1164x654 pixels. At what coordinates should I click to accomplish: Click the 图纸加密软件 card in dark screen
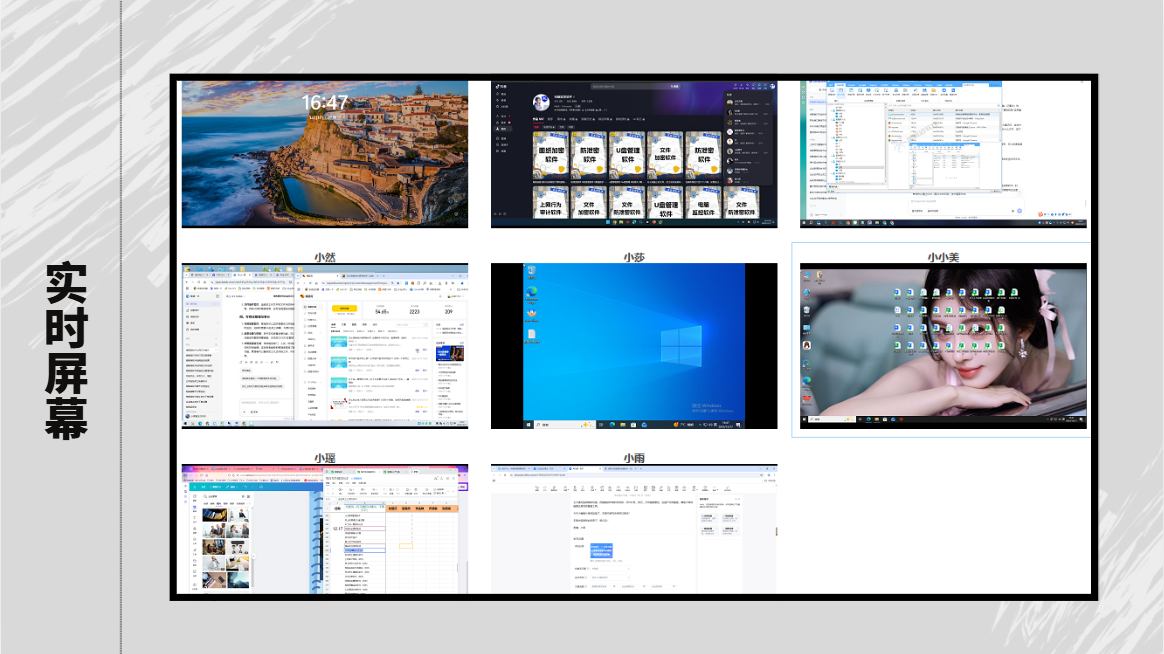551,155
